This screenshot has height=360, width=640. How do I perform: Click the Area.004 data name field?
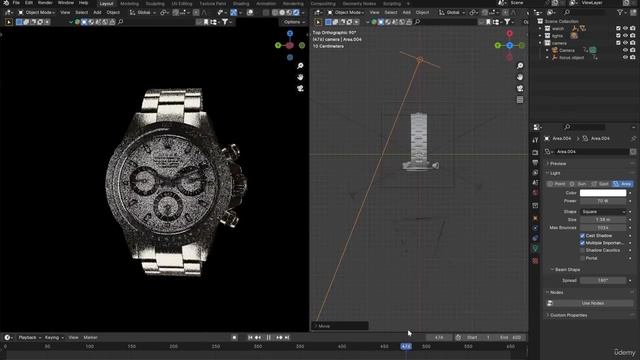(x=592, y=152)
